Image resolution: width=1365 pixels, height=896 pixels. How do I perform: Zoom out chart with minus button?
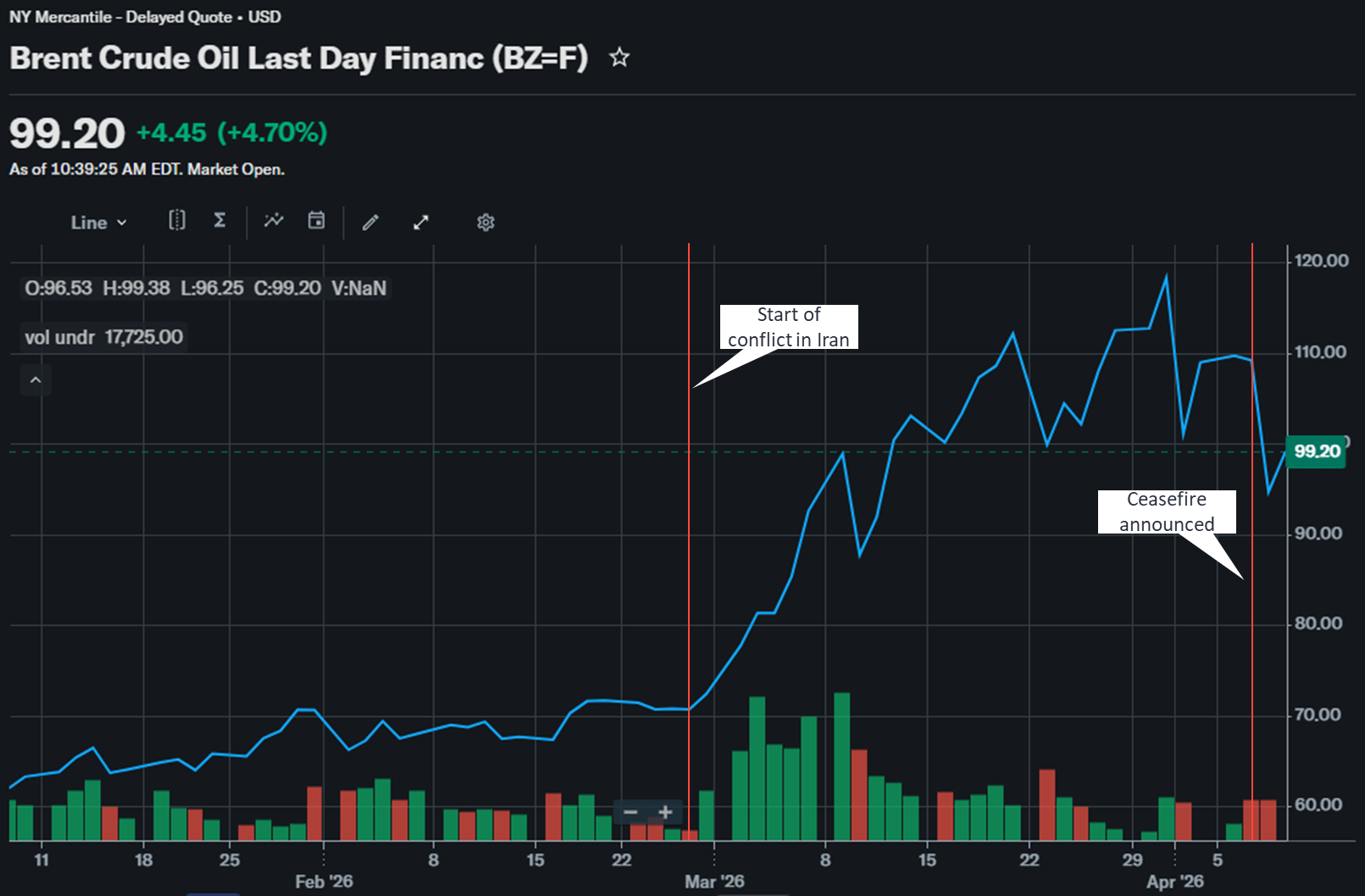[630, 812]
